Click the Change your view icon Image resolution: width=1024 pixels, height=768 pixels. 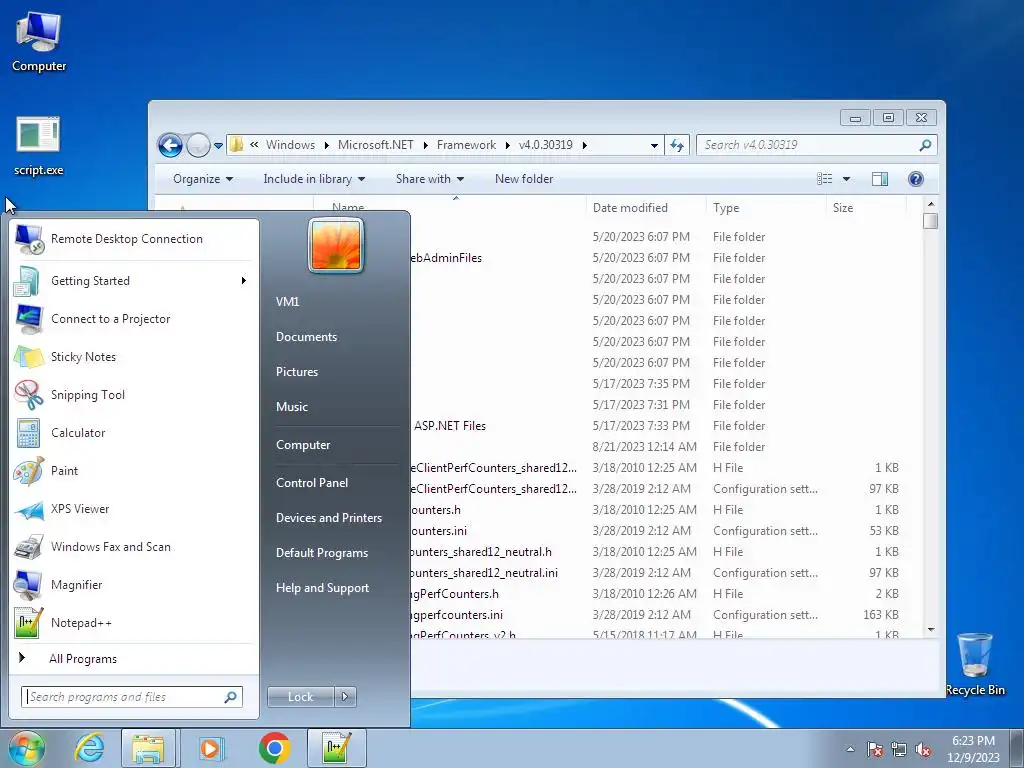pos(825,179)
